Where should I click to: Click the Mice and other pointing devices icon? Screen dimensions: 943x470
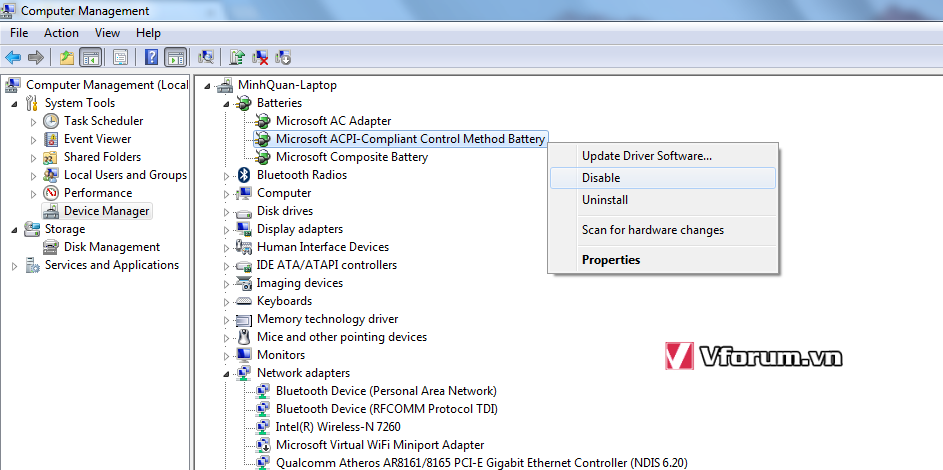[x=244, y=337]
